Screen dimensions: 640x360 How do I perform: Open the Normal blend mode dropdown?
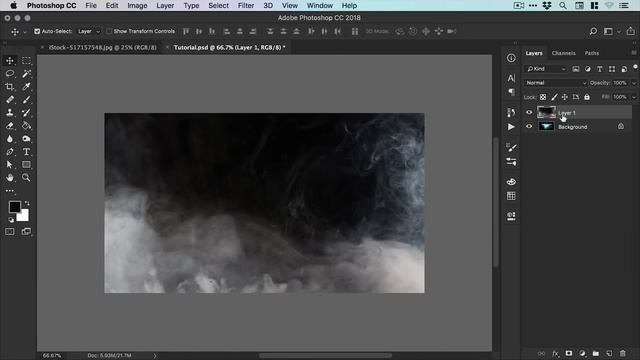(556, 83)
